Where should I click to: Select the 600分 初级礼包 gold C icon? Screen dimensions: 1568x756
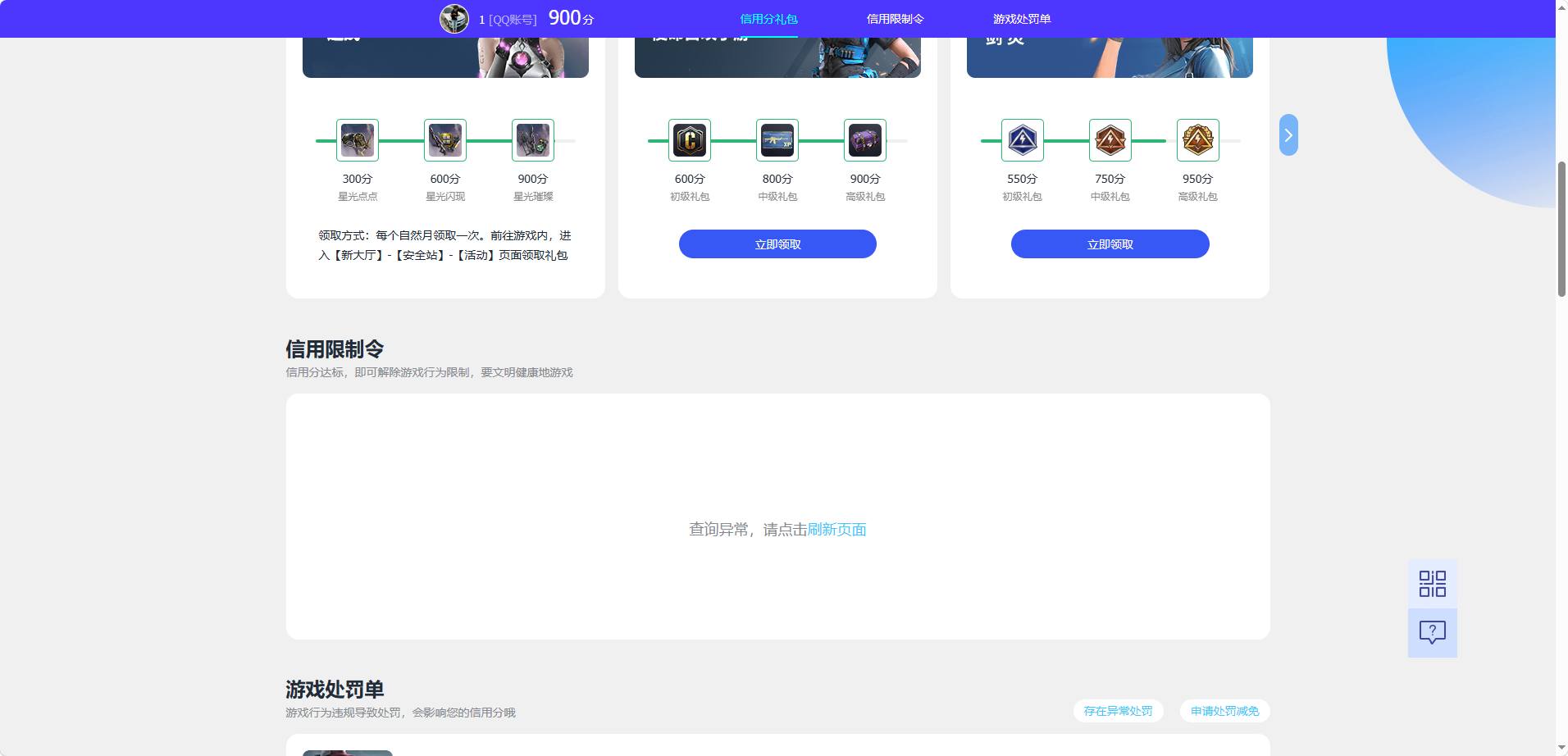[690, 140]
